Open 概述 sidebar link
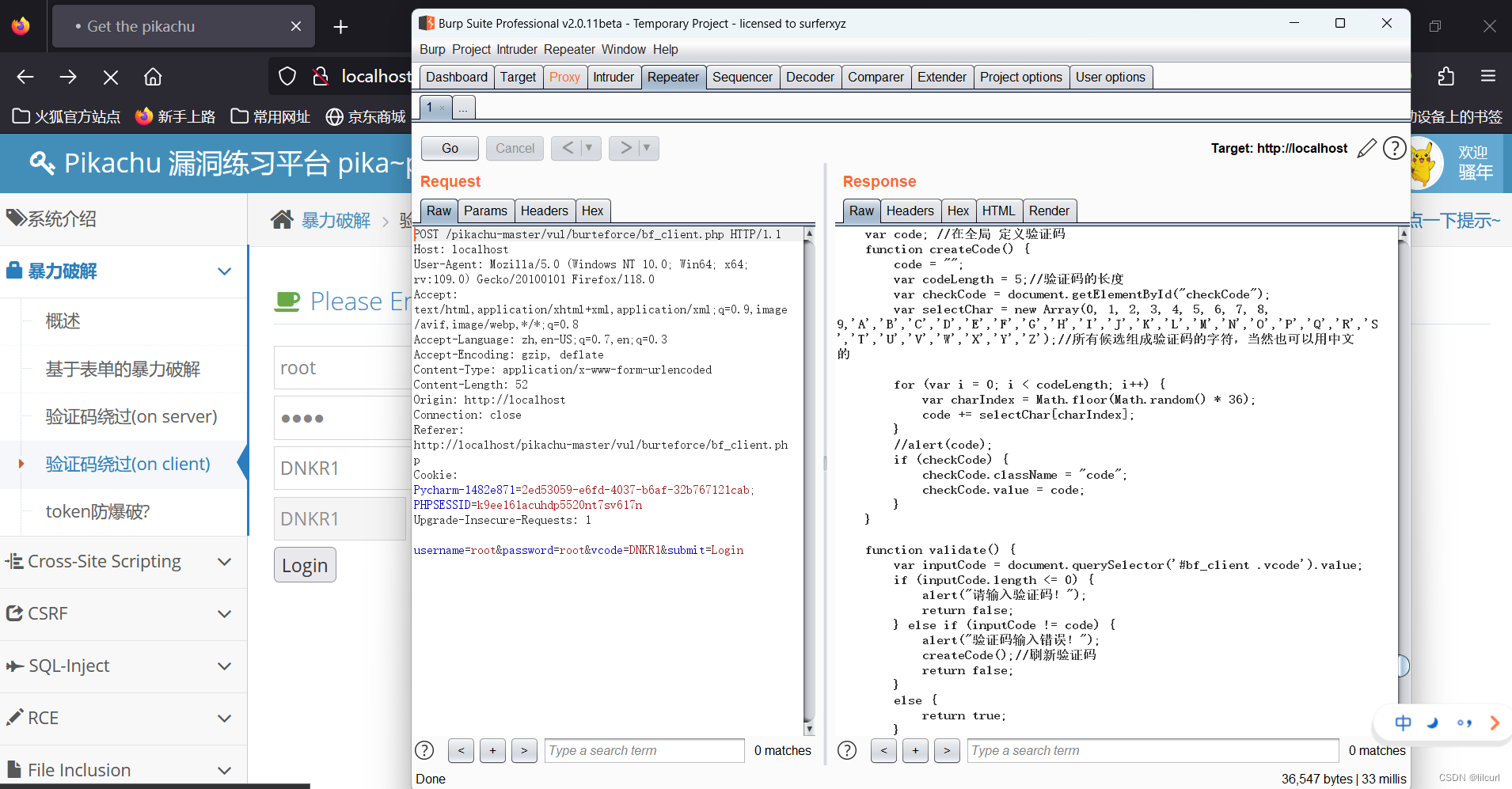This screenshot has height=789, width=1512. point(63,321)
